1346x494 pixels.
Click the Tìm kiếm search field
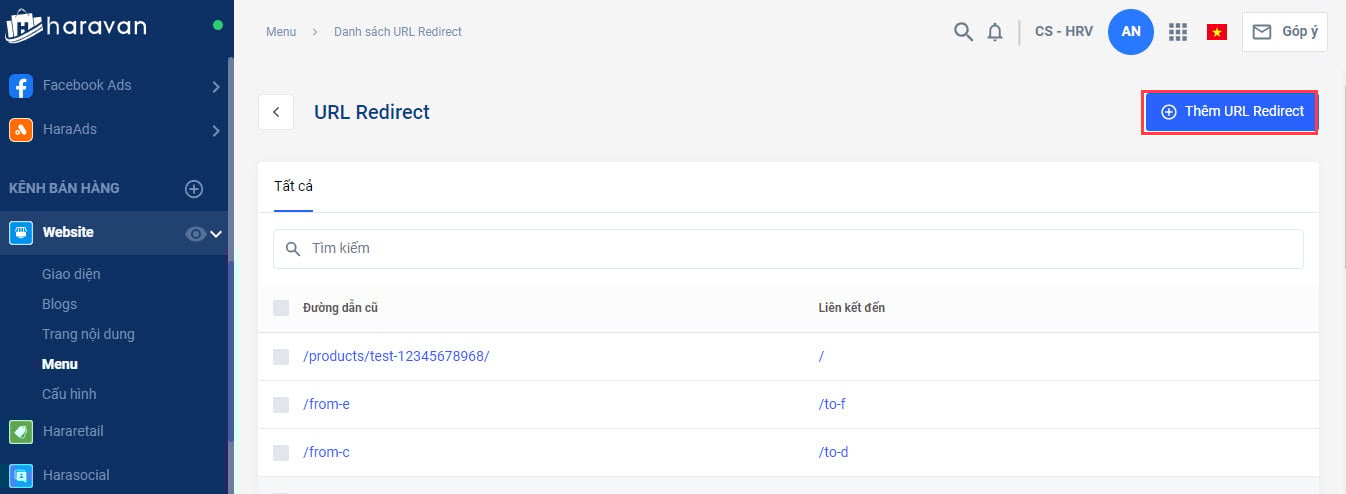click(788, 249)
